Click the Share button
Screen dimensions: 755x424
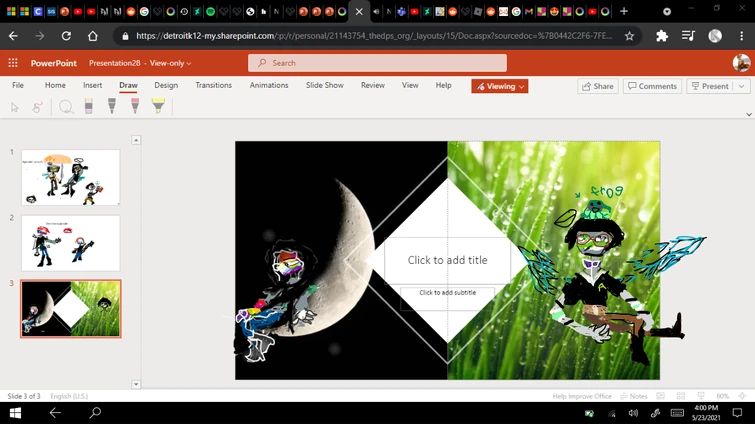pyautogui.click(x=598, y=86)
